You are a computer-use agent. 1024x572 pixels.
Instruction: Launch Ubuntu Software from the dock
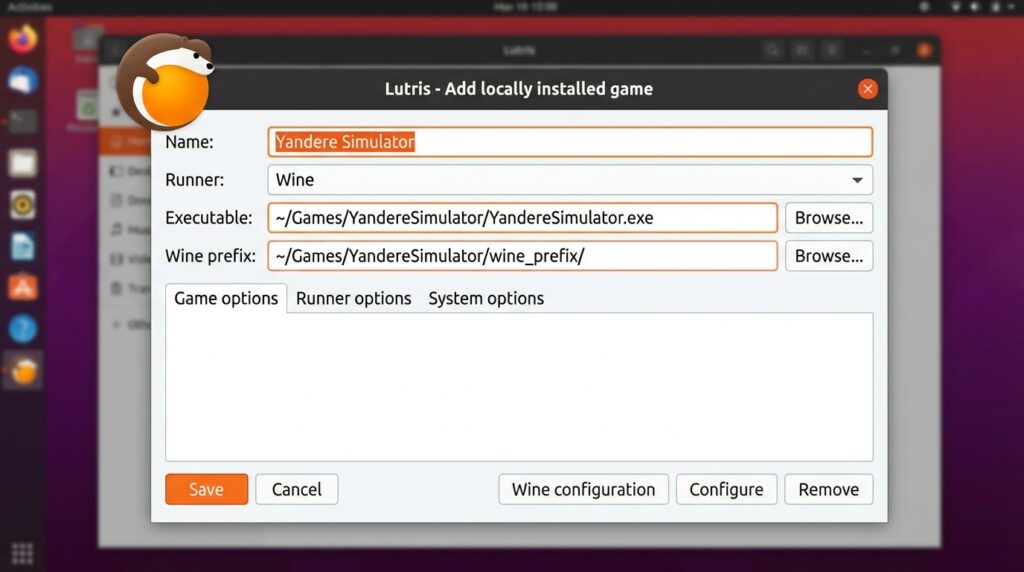22,287
